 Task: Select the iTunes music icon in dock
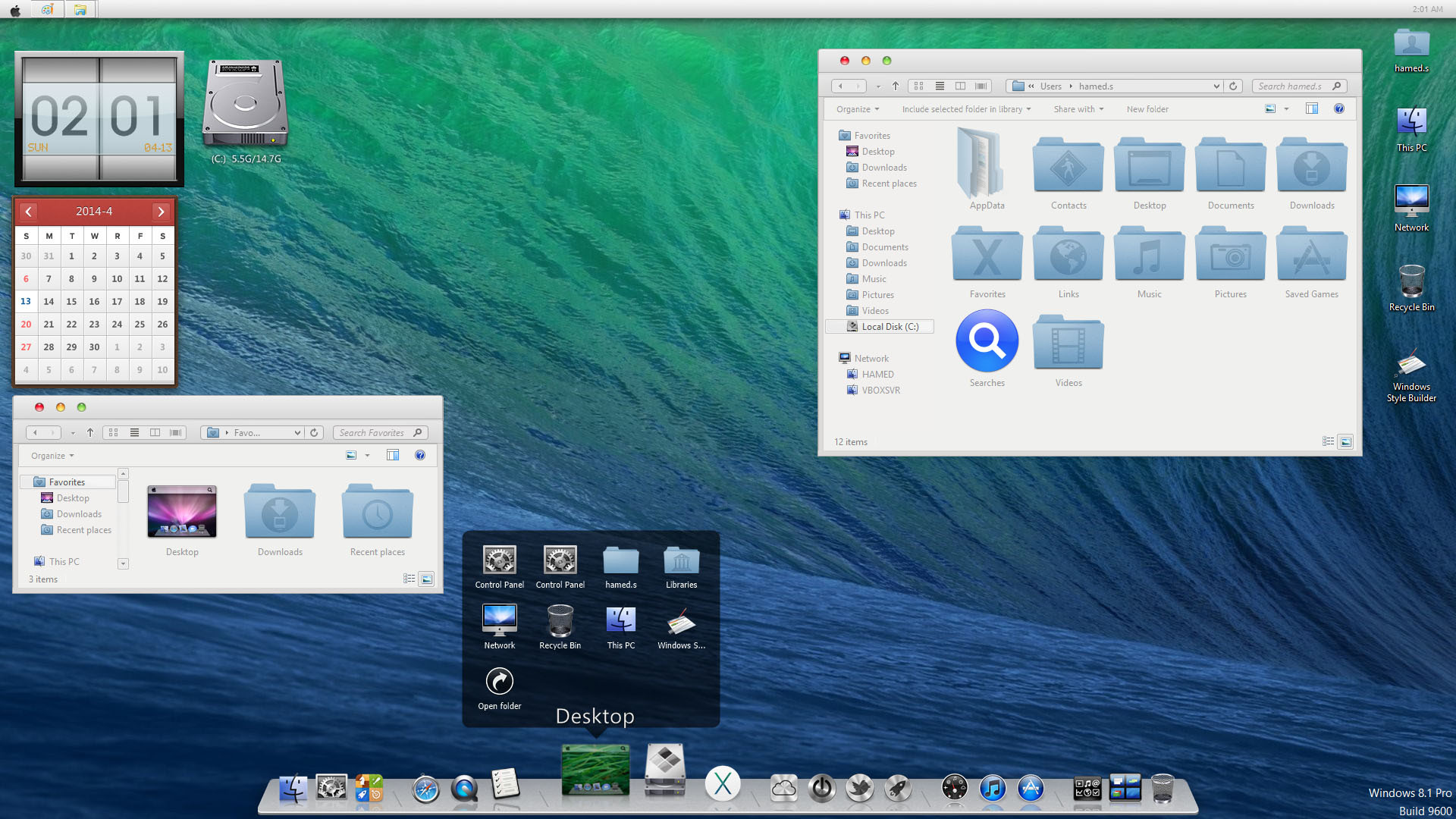tap(993, 788)
